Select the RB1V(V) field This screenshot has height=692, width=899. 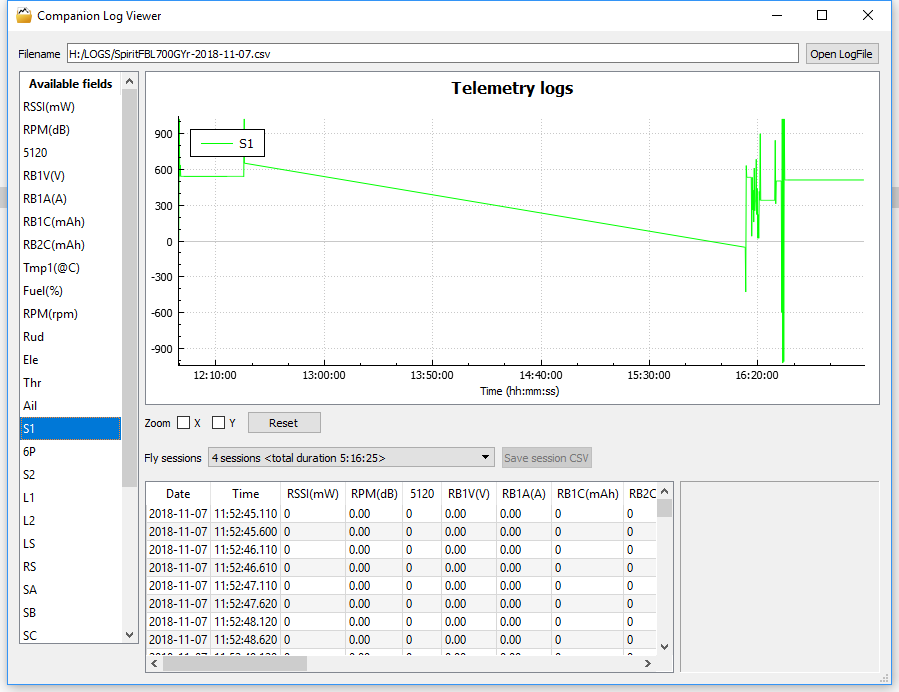(x=44, y=176)
